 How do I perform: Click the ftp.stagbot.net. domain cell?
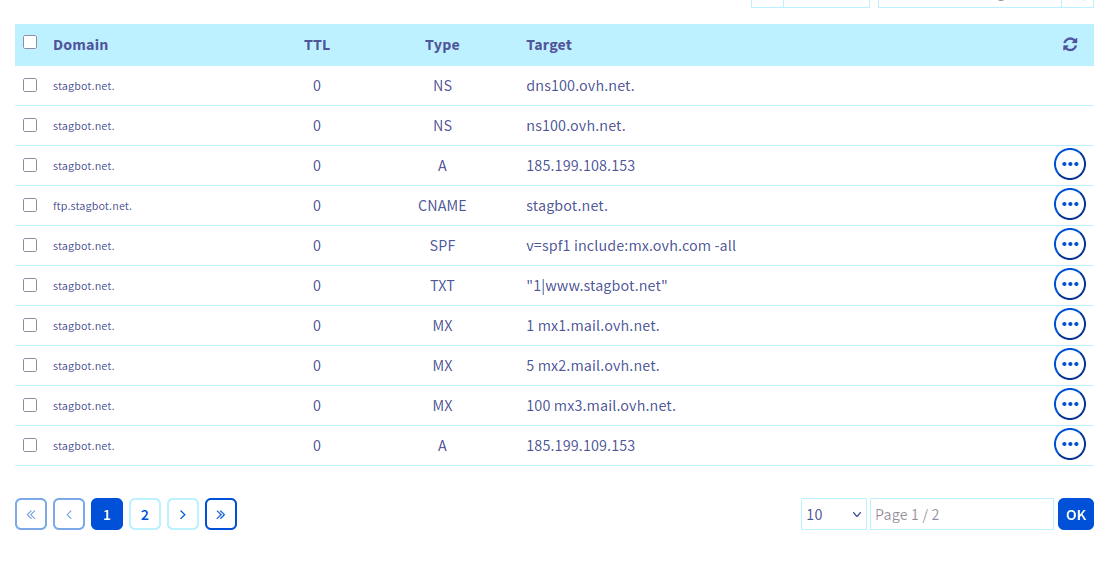click(x=92, y=206)
